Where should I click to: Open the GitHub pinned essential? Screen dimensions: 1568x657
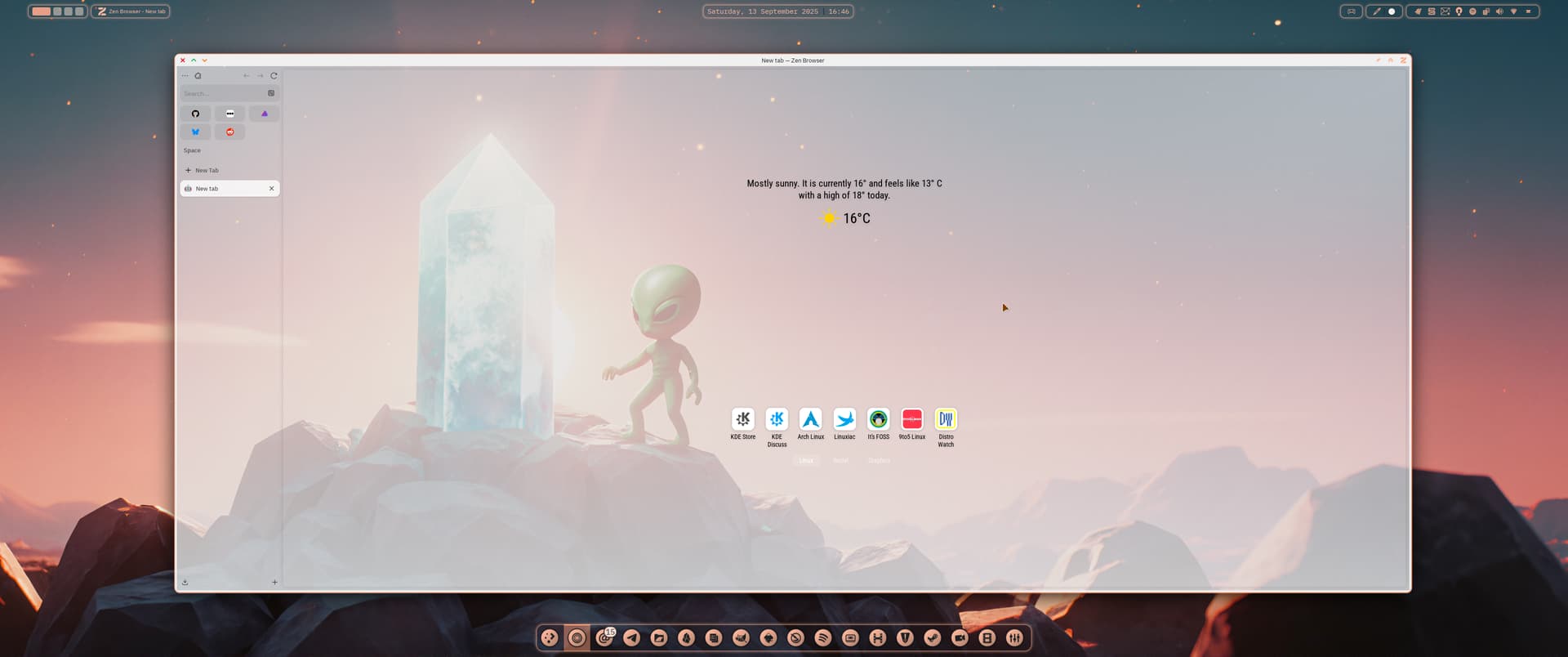tap(195, 114)
